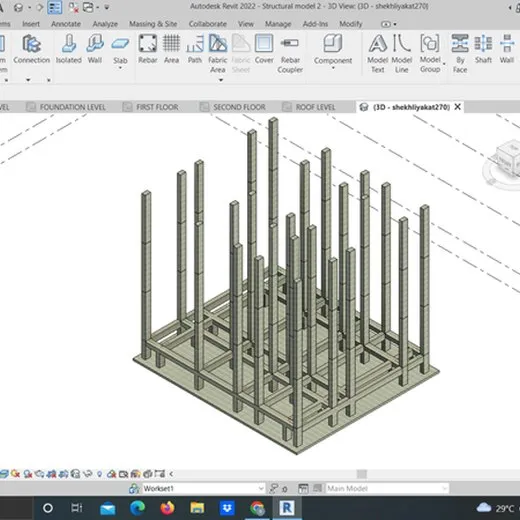Open the SECOND FLOOR view tab
The width and height of the screenshot is (520, 520).
233,107
